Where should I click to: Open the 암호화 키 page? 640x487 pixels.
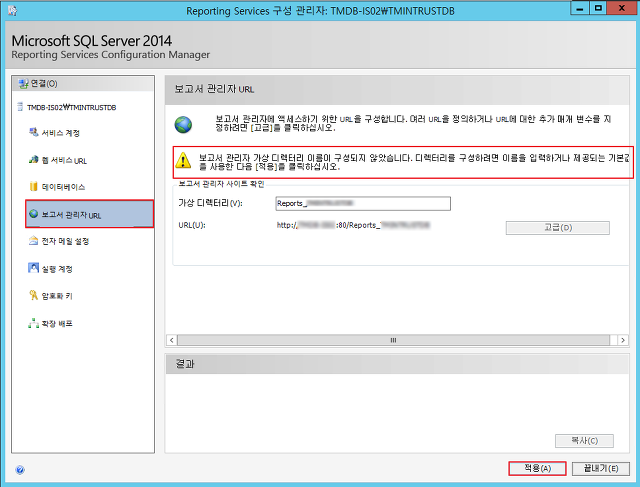click(x=57, y=296)
